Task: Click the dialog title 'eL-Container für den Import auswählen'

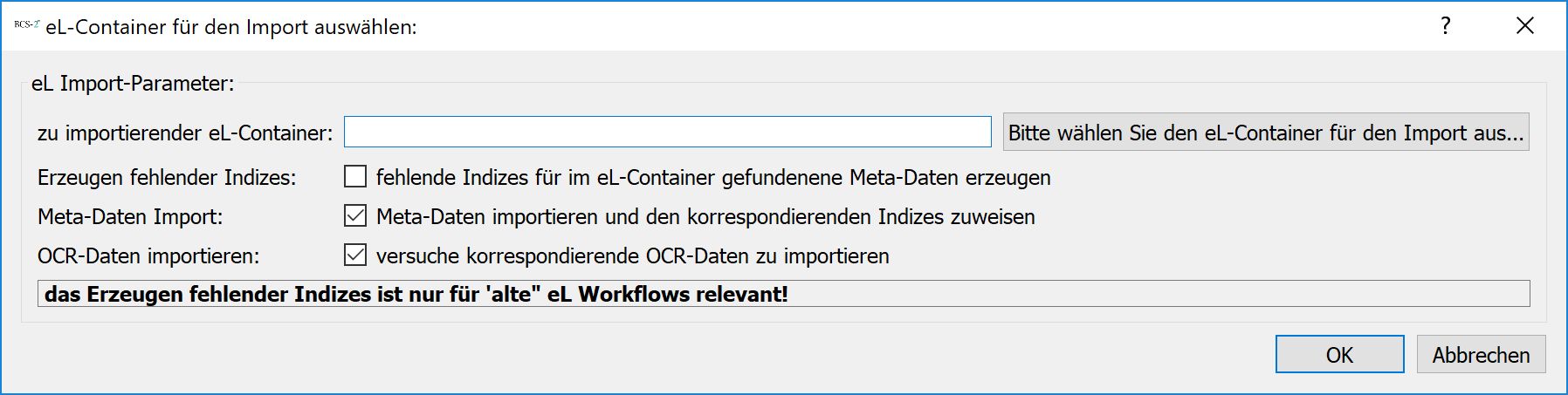Action: pos(231,27)
